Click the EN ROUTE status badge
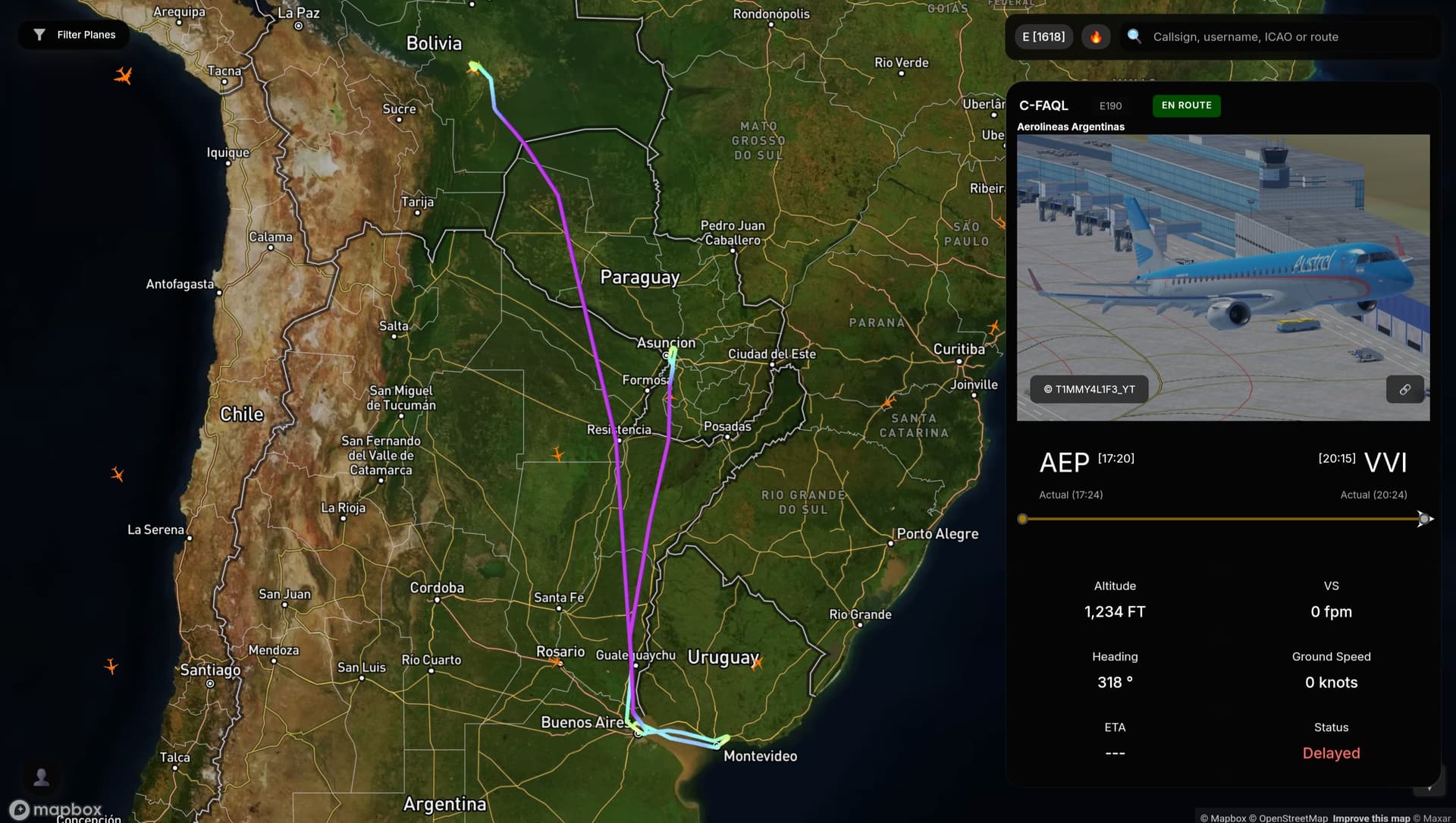Image resolution: width=1456 pixels, height=823 pixels. 1186,105
